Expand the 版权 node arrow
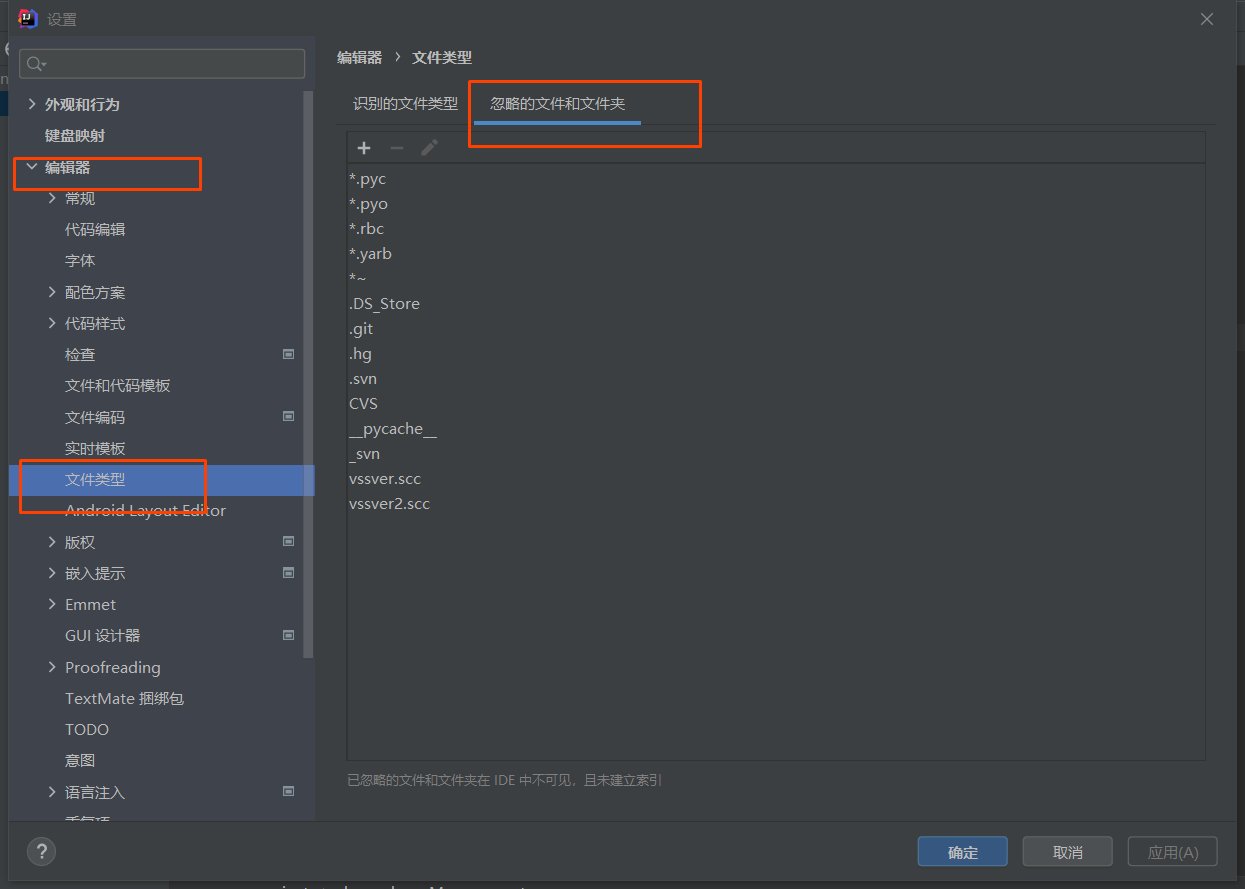This screenshot has height=889, width=1245. (x=52, y=542)
